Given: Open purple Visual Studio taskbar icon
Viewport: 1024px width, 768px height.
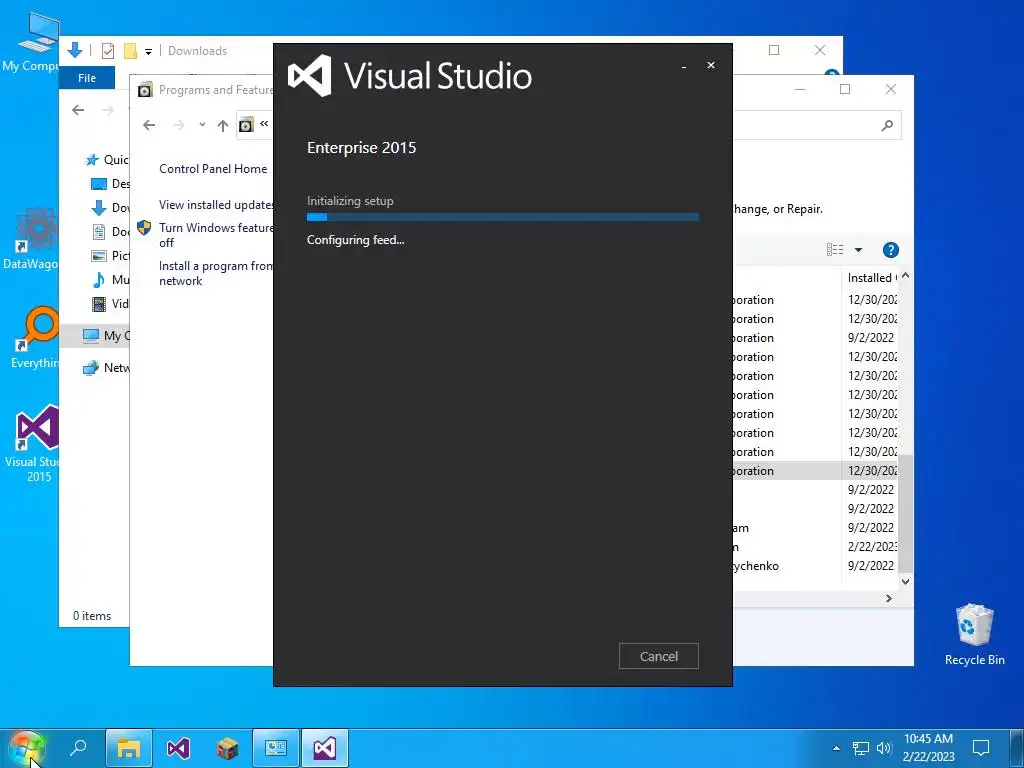Looking at the screenshot, I should tap(178, 748).
